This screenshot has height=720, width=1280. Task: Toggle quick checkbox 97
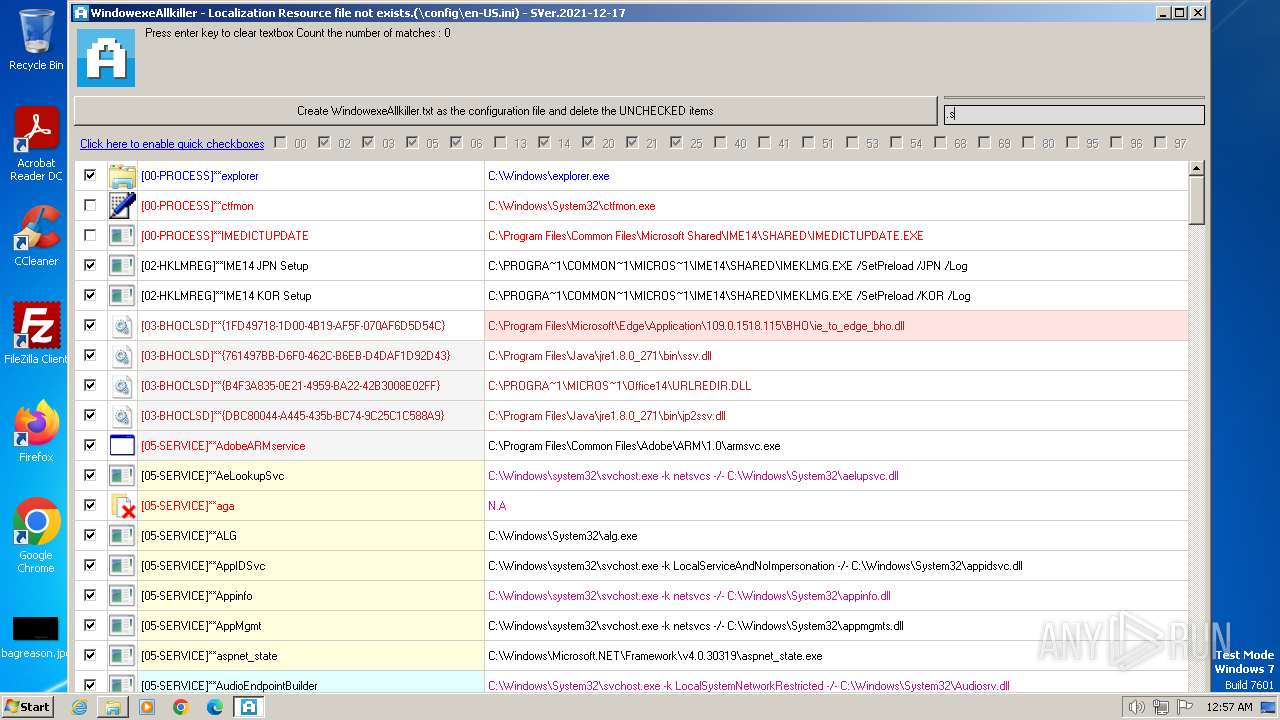tap(1160, 143)
